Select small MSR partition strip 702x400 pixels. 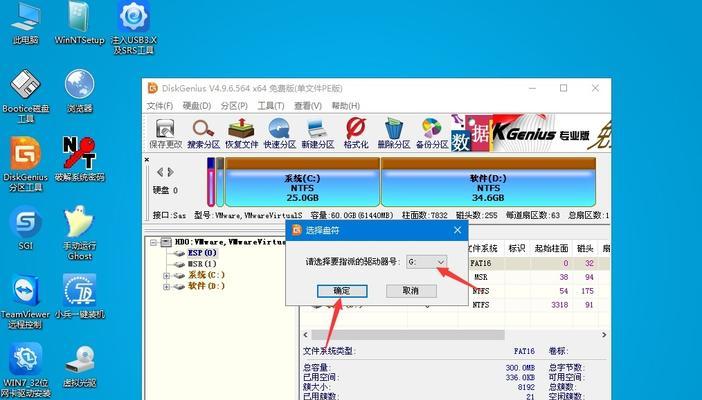click(220, 182)
